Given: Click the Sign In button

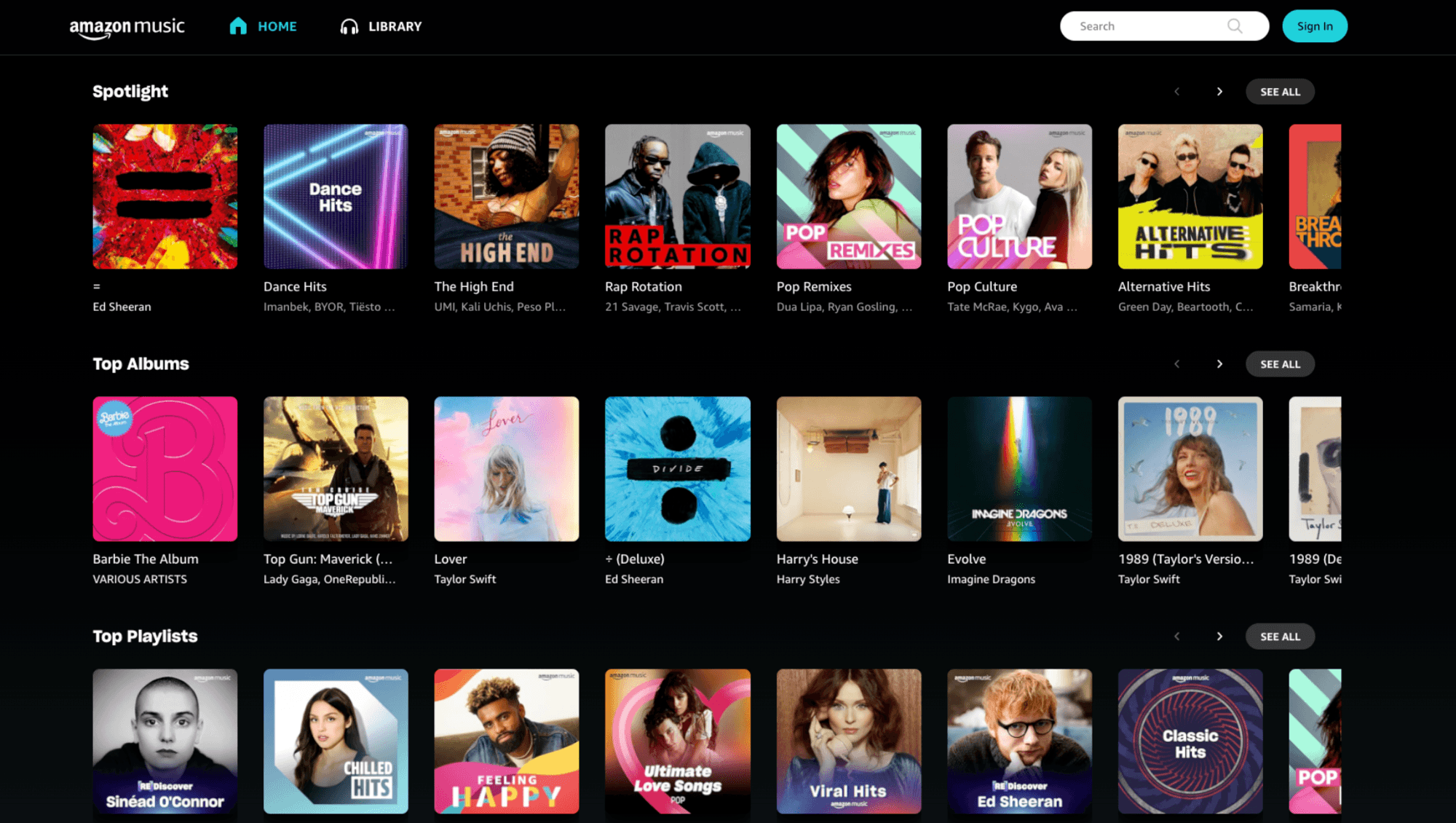Looking at the screenshot, I should [1313, 26].
